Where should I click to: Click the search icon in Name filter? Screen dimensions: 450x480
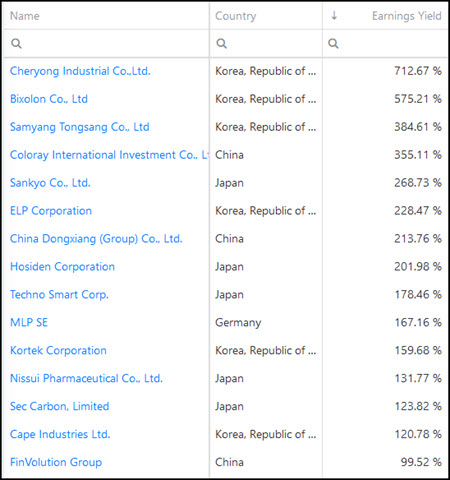coord(16,43)
